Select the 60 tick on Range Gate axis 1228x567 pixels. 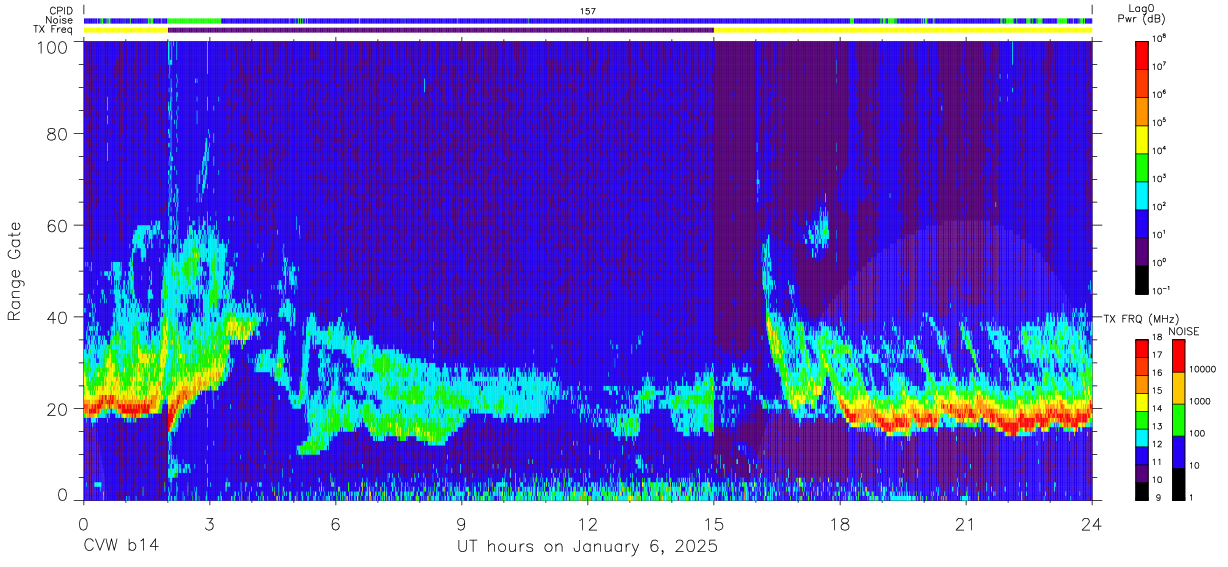pyautogui.click(x=59, y=225)
